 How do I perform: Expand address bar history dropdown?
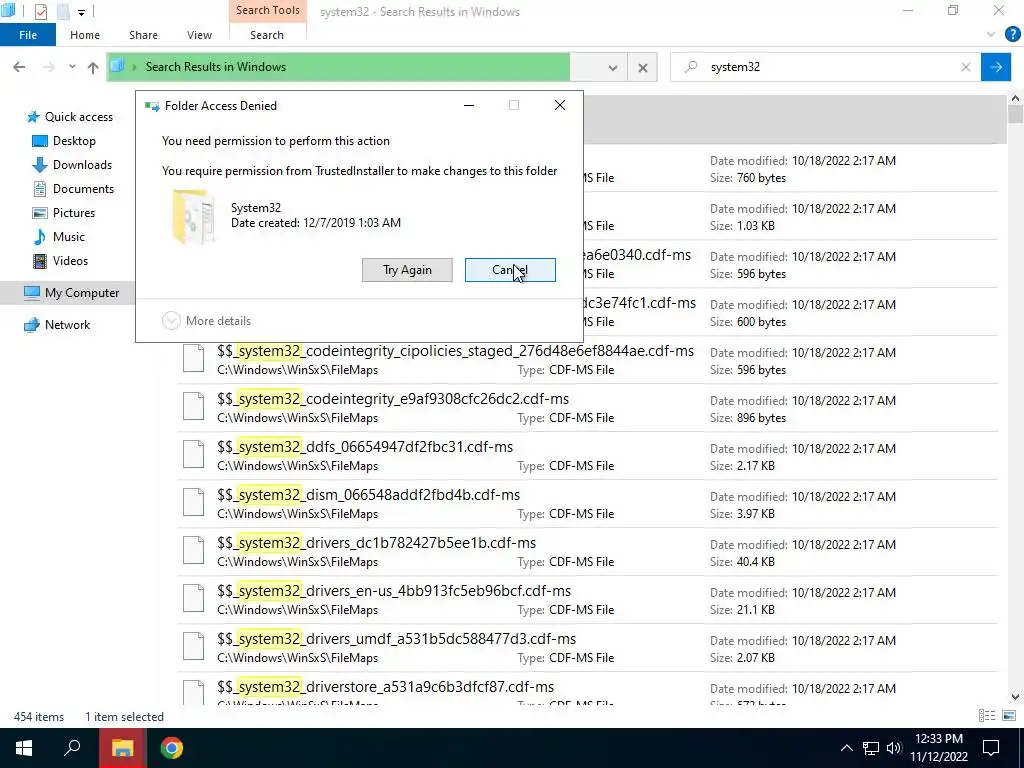(x=613, y=67)
